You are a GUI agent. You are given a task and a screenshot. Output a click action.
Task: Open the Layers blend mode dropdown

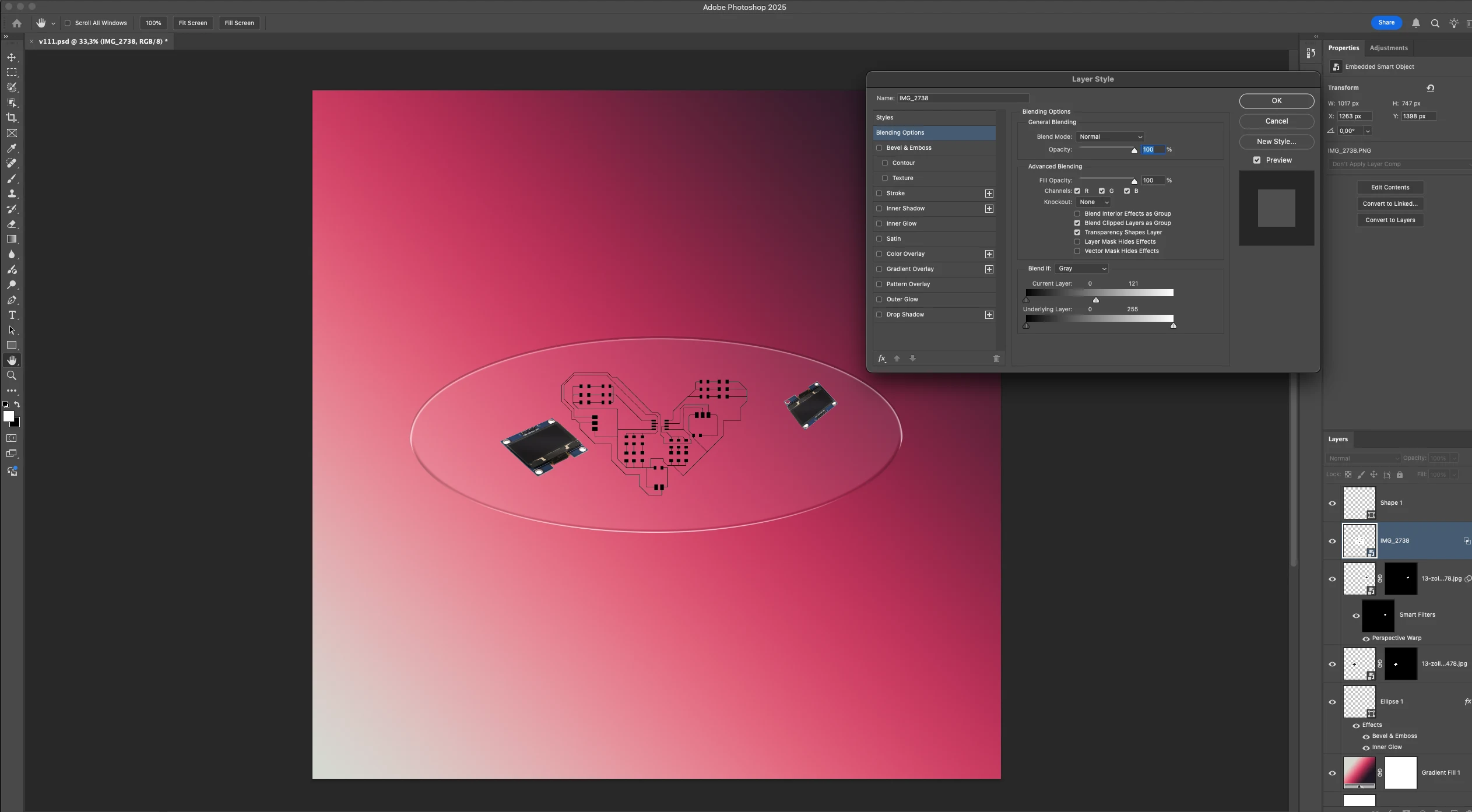(1363, 459)
